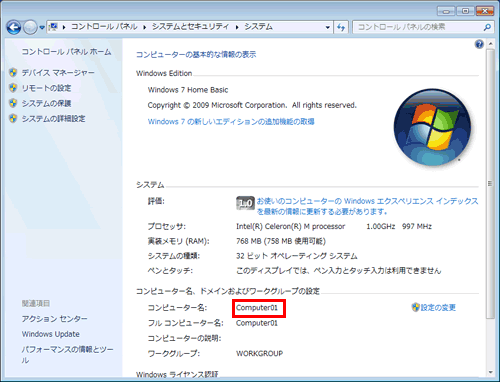
Task: Open help with the blue question mark
Action: (479, 44)
